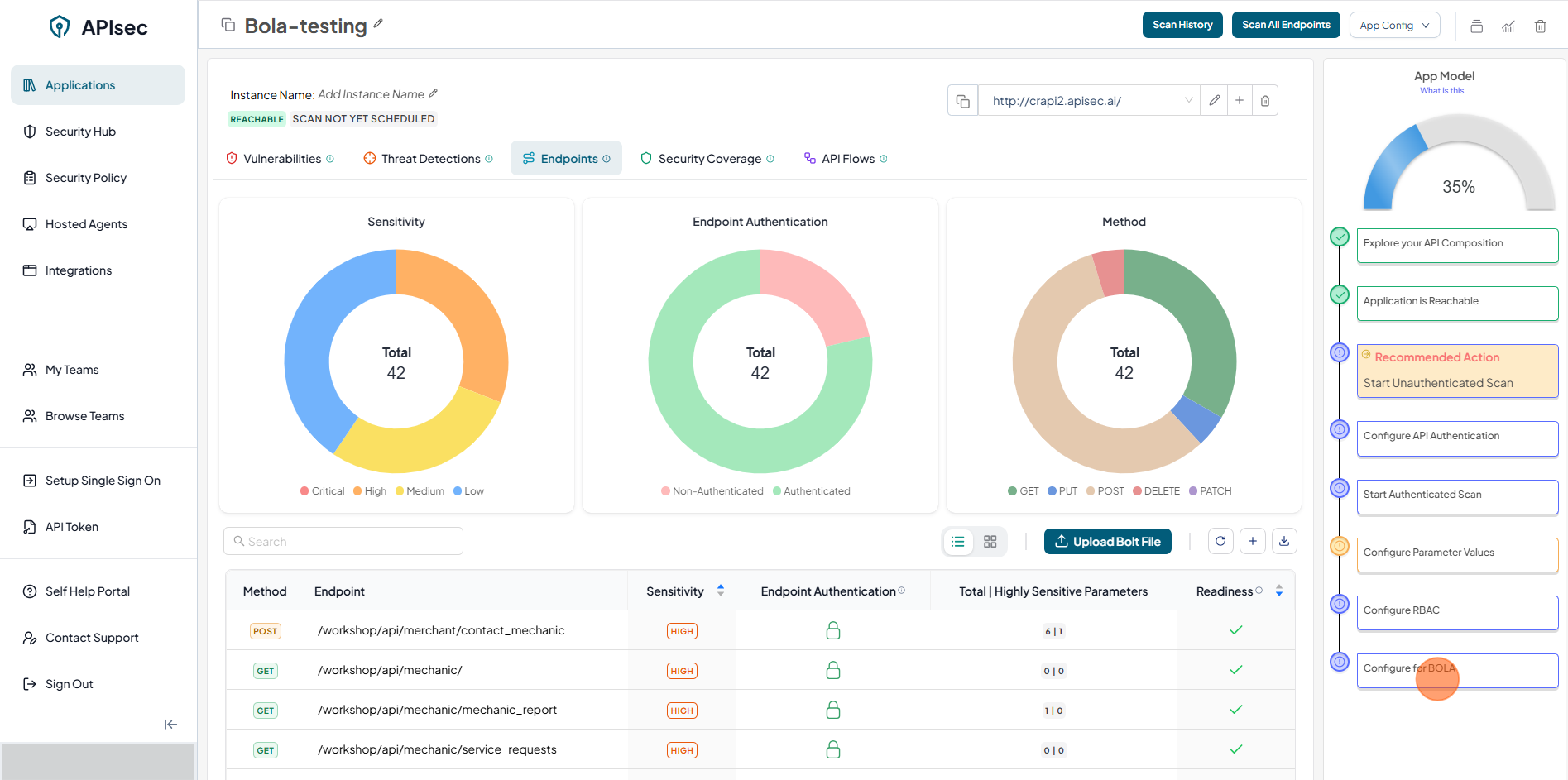
Task: Click the Upload Bolt File button
Action: coord(1107,542)
